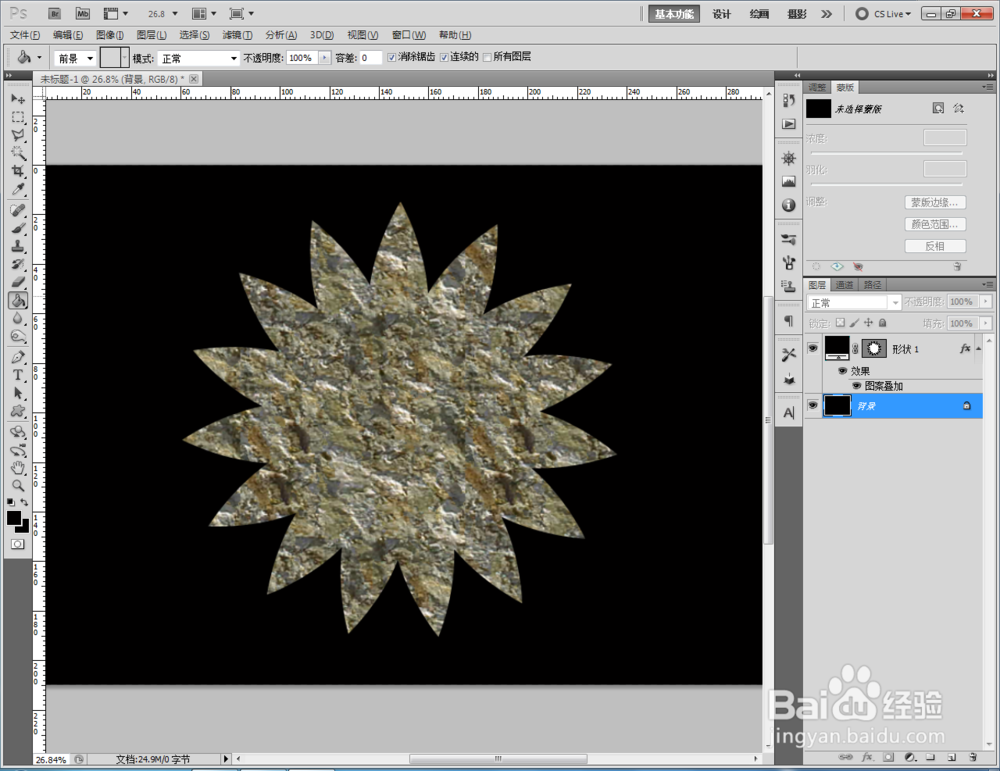1000x771 pixels.
Task: Open the layer fill 填充 arrow
Action: tap(986, 323)
